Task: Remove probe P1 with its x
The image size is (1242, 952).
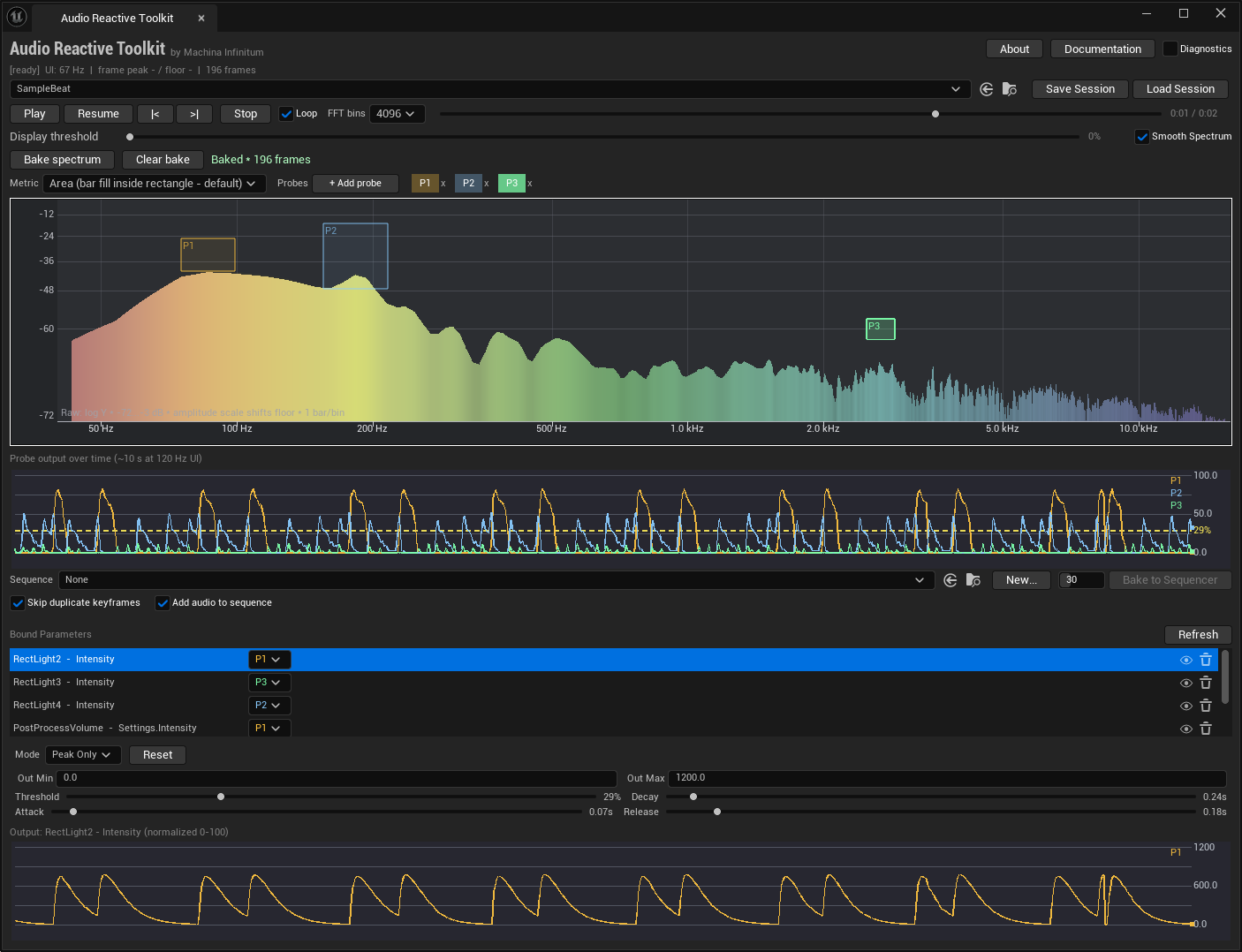Action: (x=443, y=184)
